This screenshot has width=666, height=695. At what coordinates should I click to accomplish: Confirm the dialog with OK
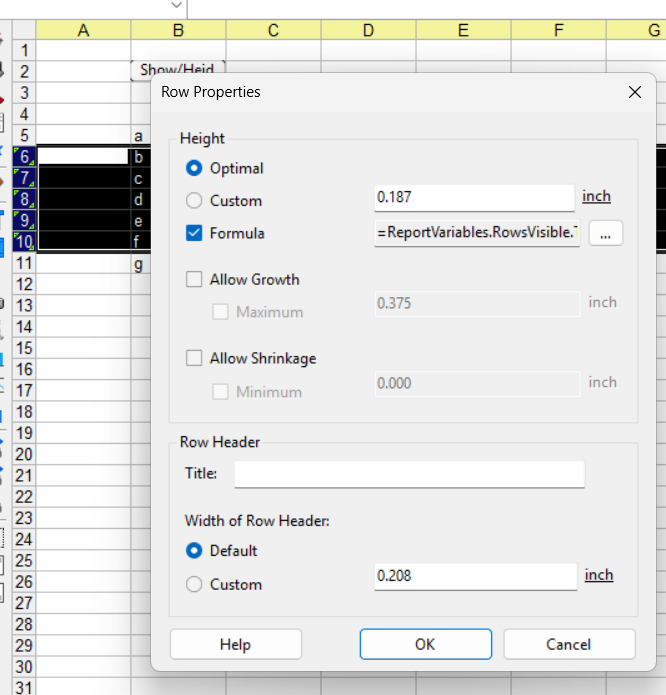[425, 644]
